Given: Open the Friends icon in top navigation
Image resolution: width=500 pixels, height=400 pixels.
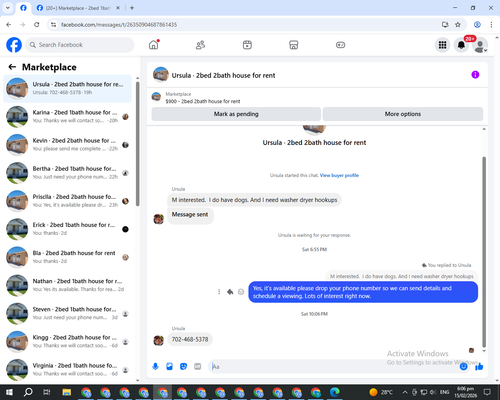Looking at the screenshot, I should (200, 45).
